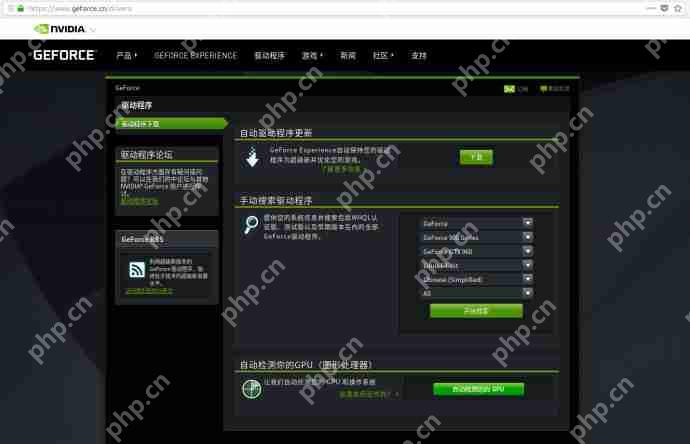The width and height of the screenshot is (690, 444).
Task: Click the 驱动程序论坛 forum heading
Action: (147, 154)
